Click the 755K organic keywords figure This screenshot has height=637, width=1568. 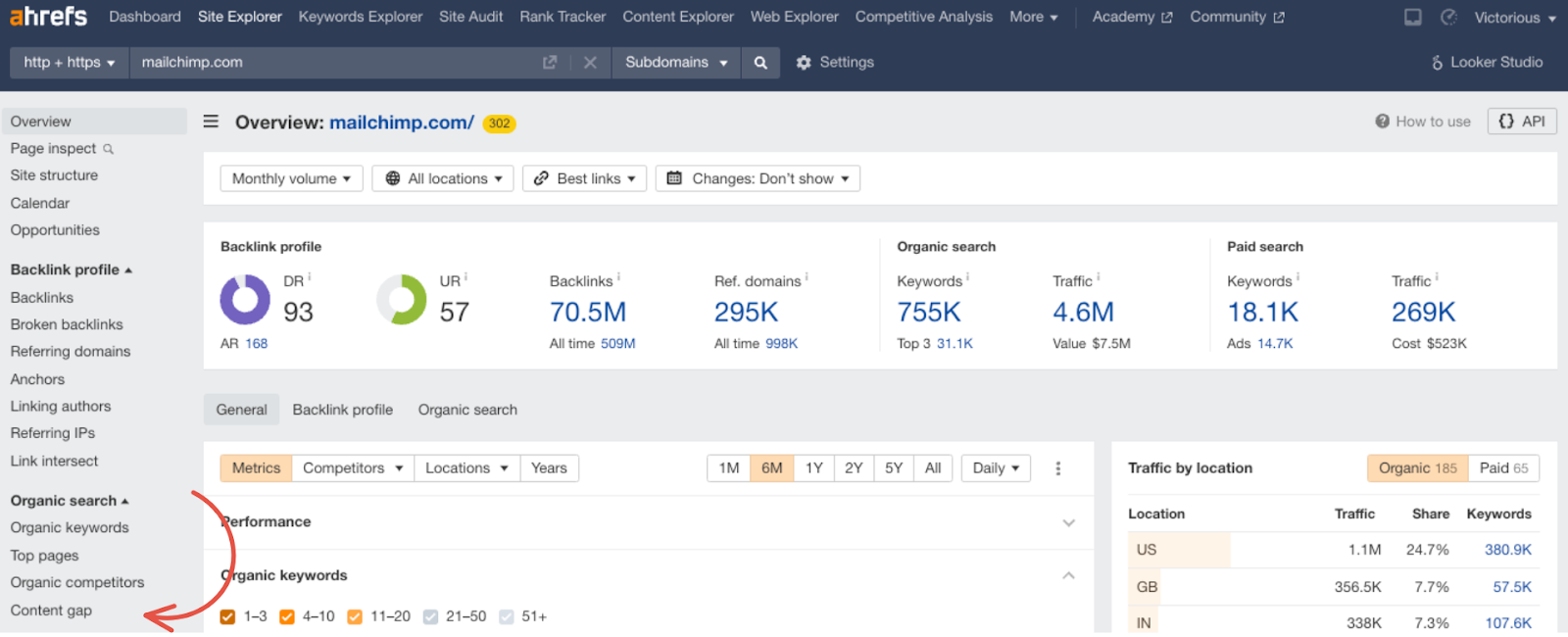pyautogui.click(x=929, y=313)
